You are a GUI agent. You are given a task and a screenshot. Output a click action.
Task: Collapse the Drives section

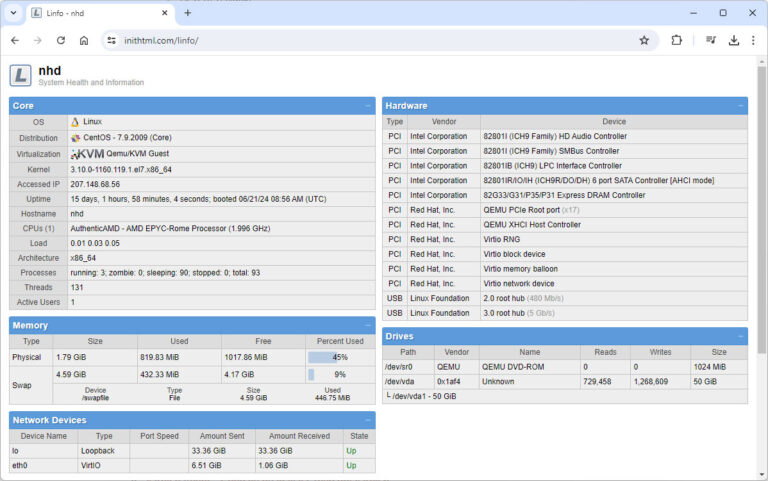point(741,337)
